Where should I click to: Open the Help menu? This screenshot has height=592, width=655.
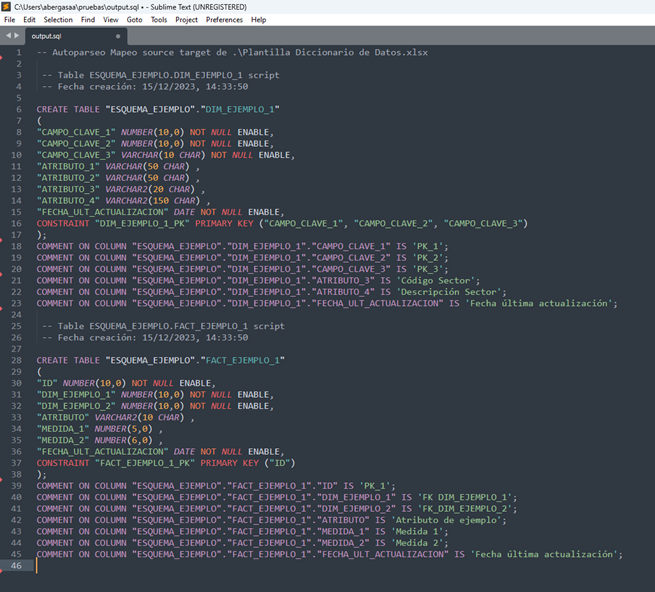coord(259,20)
